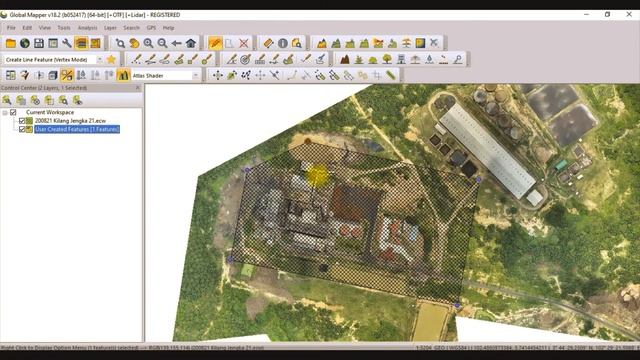Click the water drop classification icon
The image size is (640, 360).
point(429,60)
